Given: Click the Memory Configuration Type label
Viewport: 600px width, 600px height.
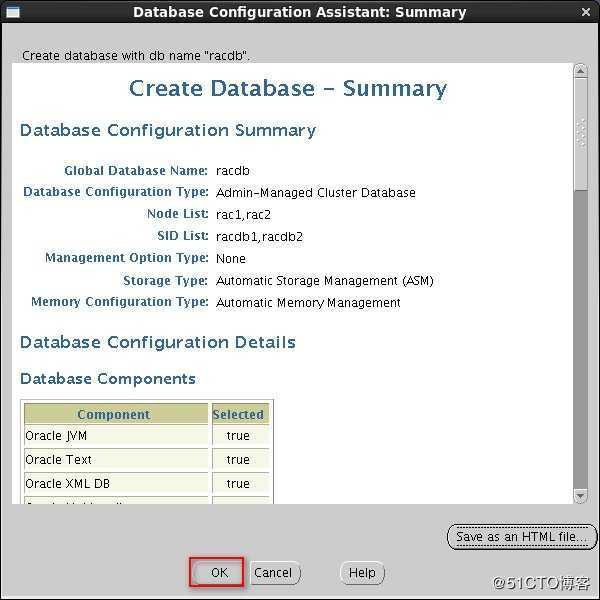Looking at the screenshot, I should coord(120,302).
